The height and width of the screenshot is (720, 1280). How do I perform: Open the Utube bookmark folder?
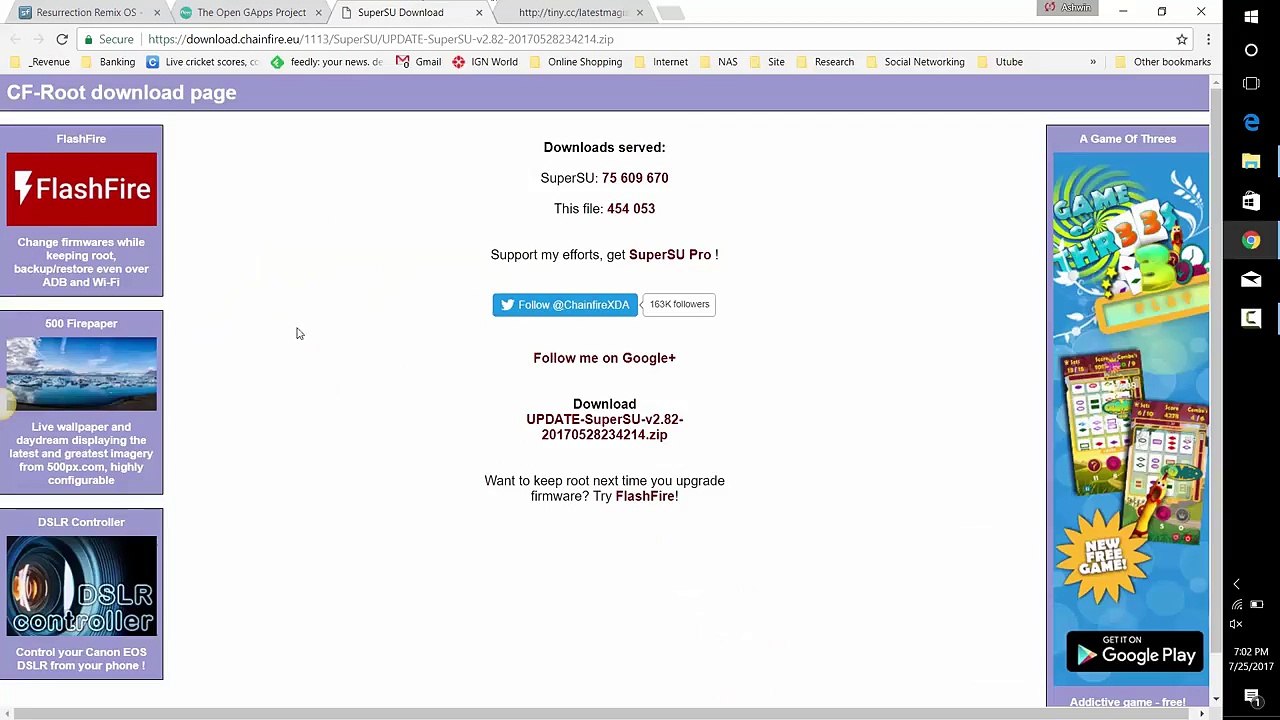click(1000, 62)
